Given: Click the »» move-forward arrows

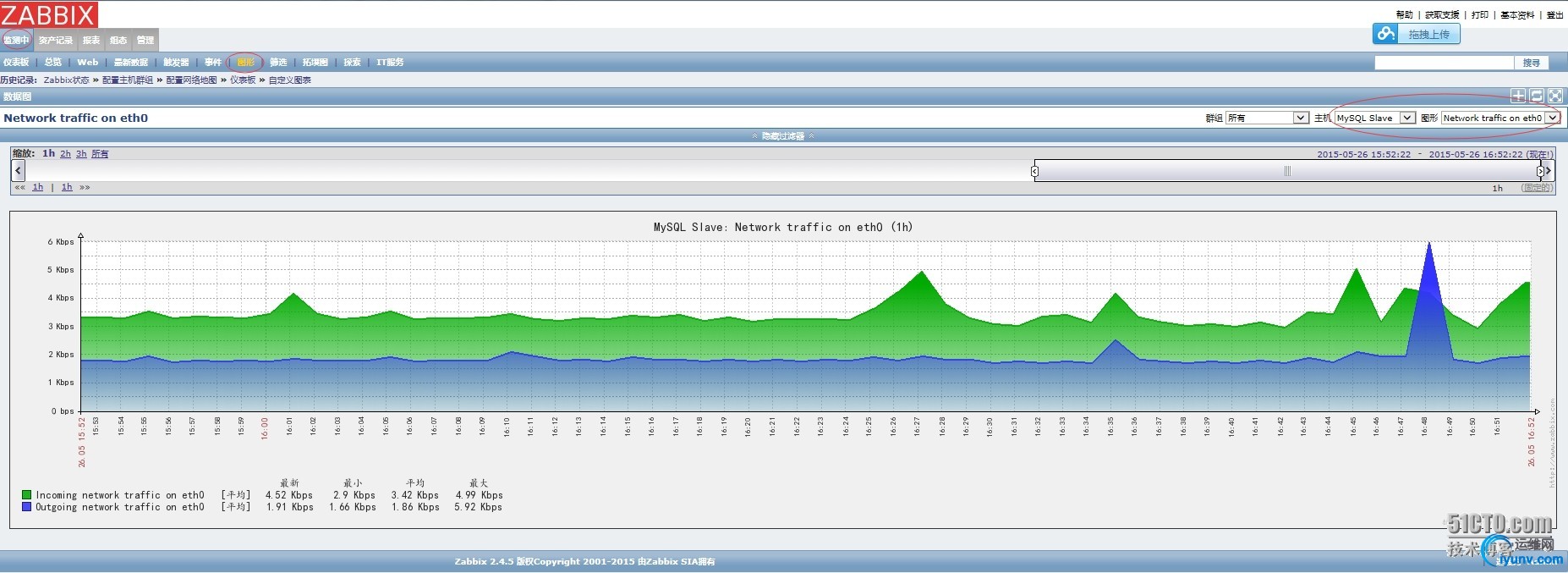Looking at the screenshot, I should pos(85,188).
